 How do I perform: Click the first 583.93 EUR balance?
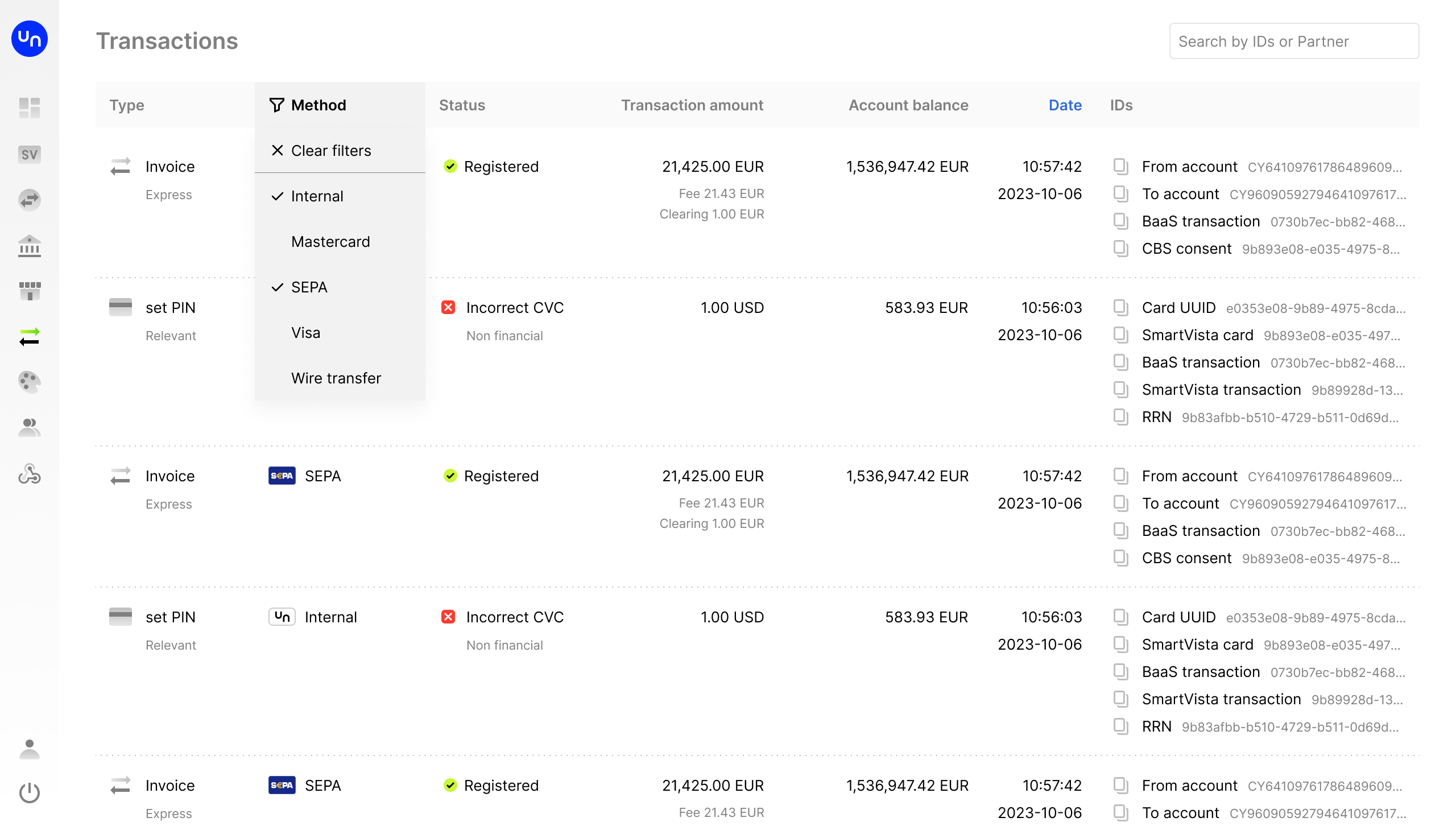tap(926, 308)
